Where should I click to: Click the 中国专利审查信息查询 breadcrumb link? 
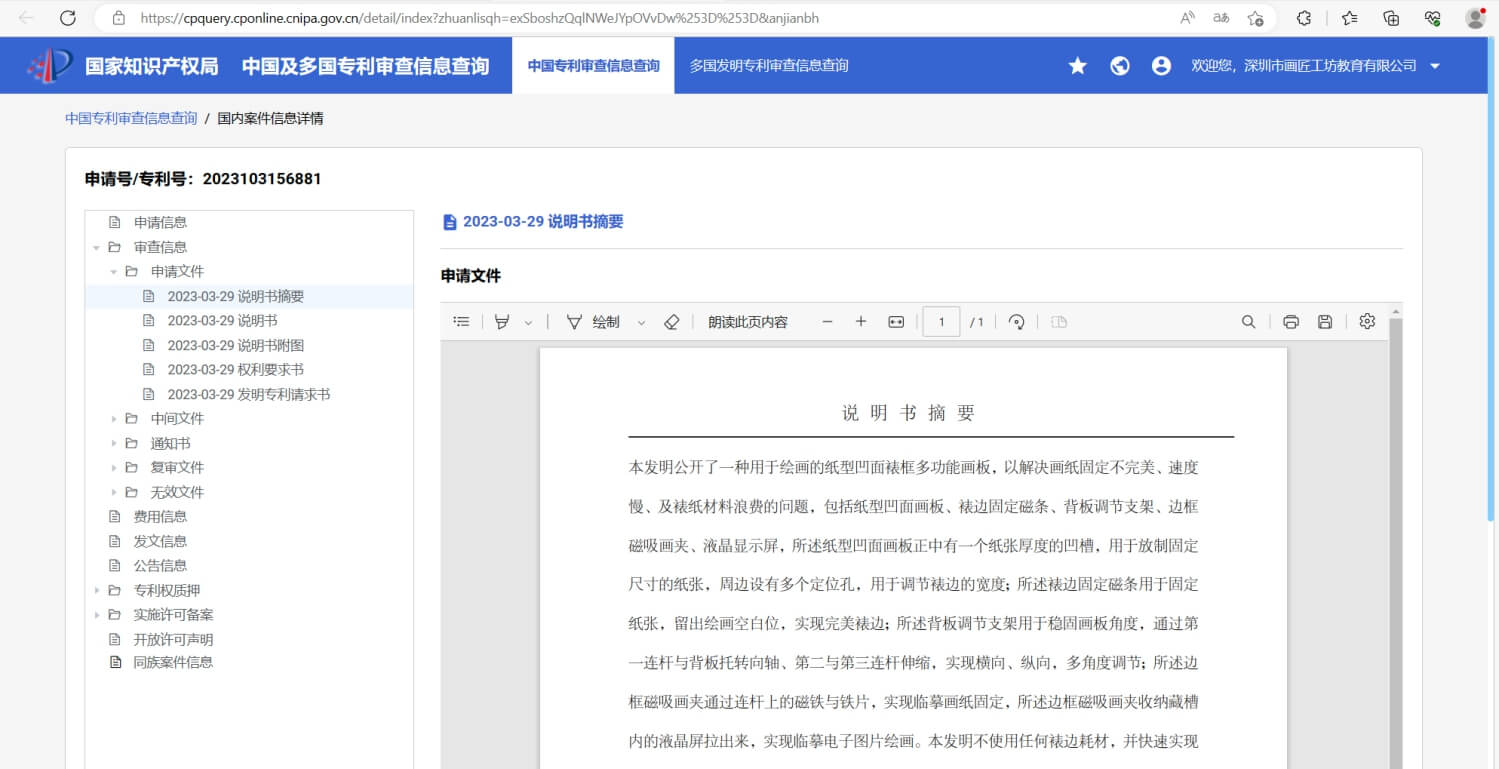[x=131, y=118]
